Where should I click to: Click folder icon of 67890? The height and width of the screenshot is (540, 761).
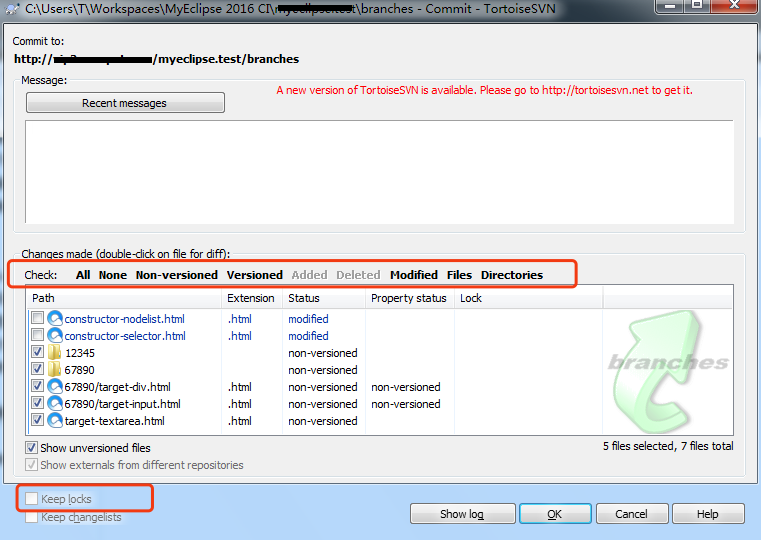pos(55,370)
